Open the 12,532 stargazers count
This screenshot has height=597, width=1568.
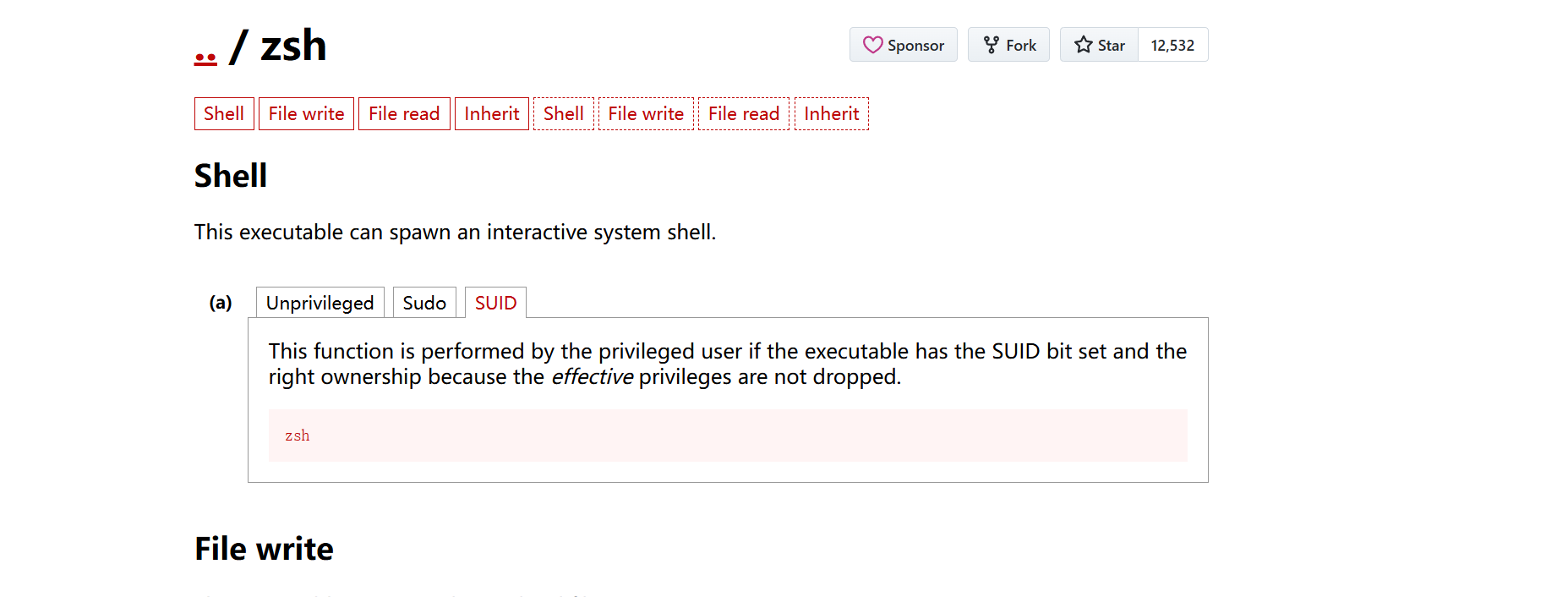(x=1172, y=46)
